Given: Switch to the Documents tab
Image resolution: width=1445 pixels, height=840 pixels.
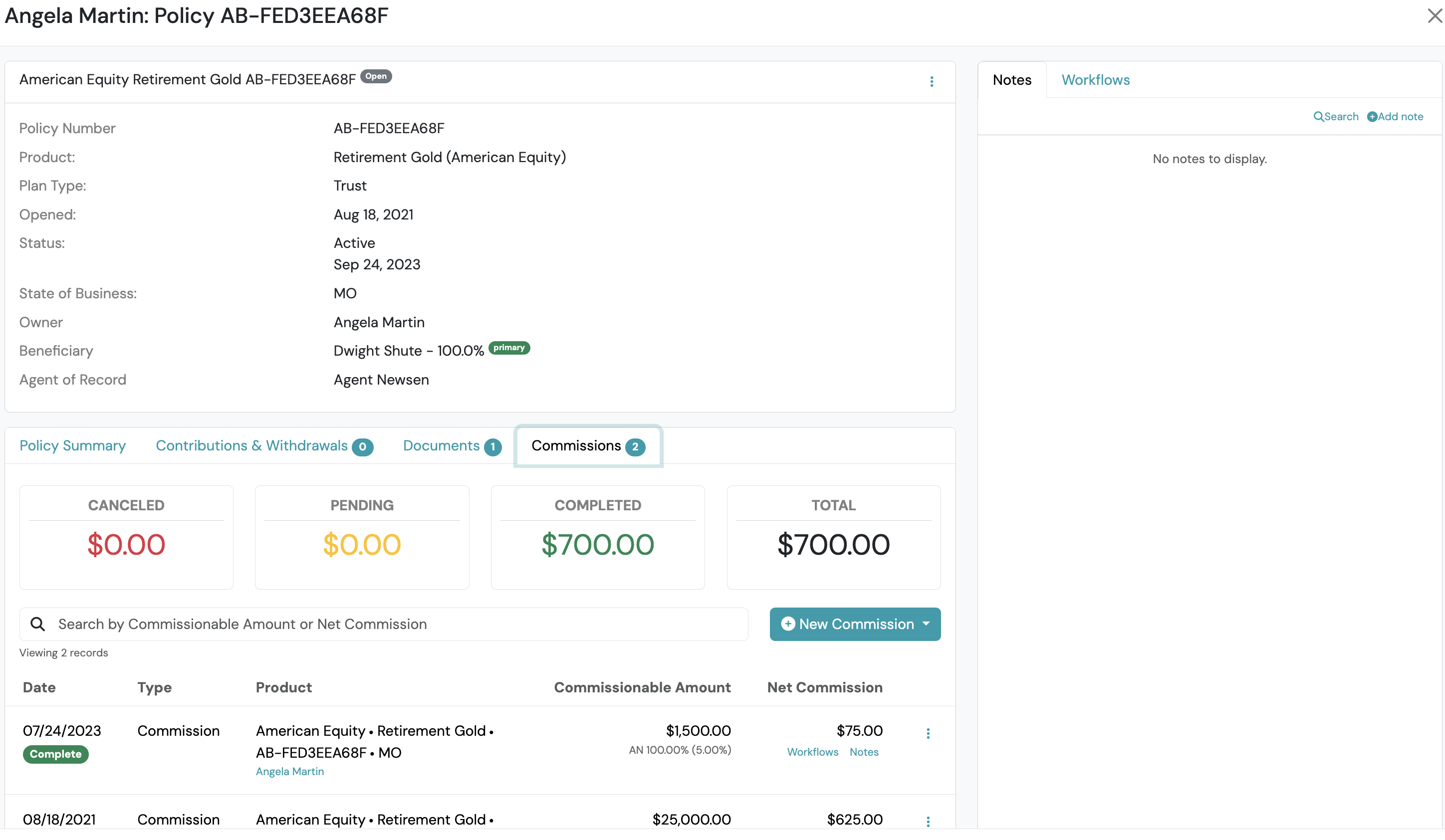Looking at the screenshot, I should pos(452,445).
